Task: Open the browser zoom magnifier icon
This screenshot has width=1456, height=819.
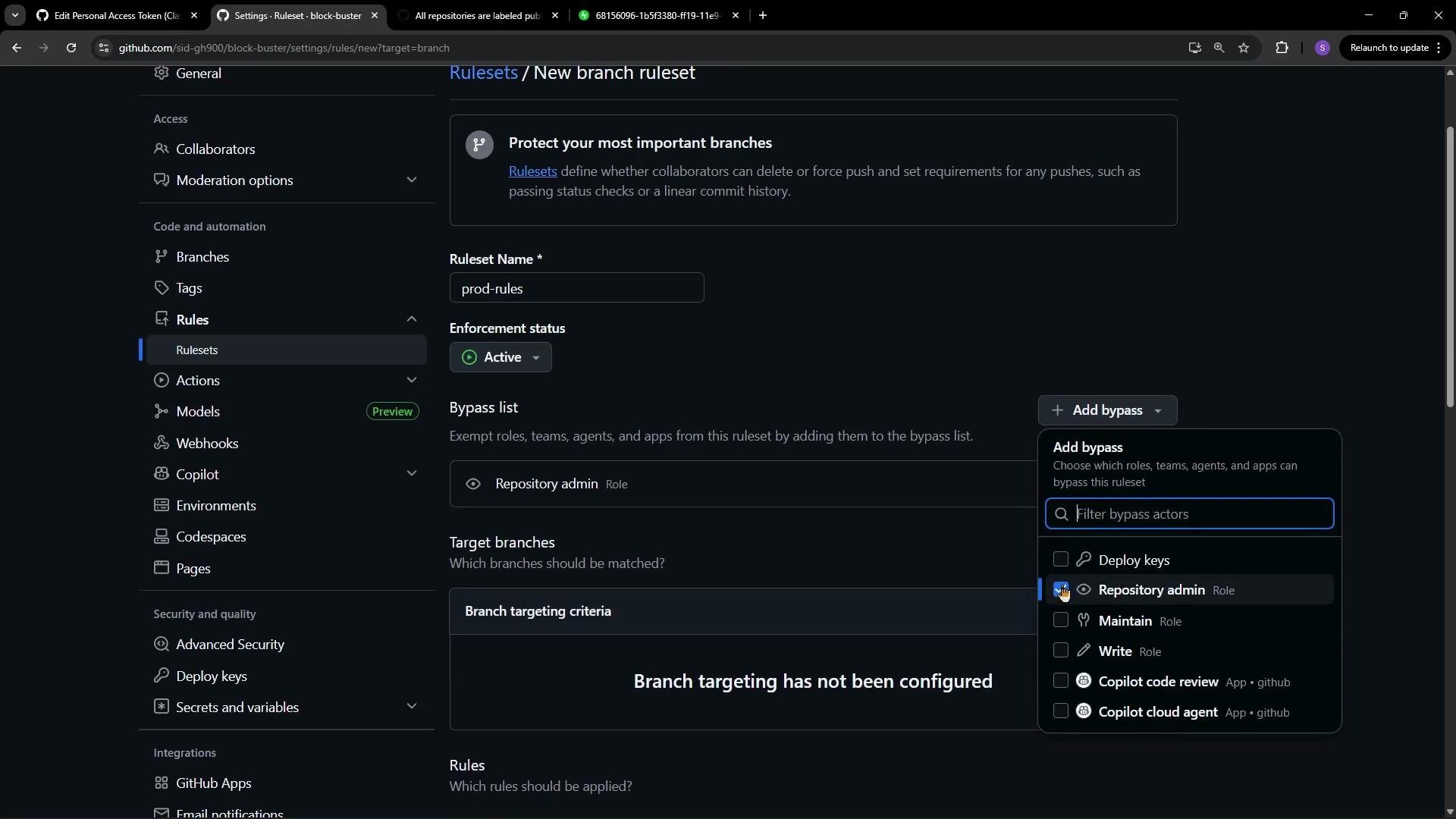Action: coord(1219,48)
